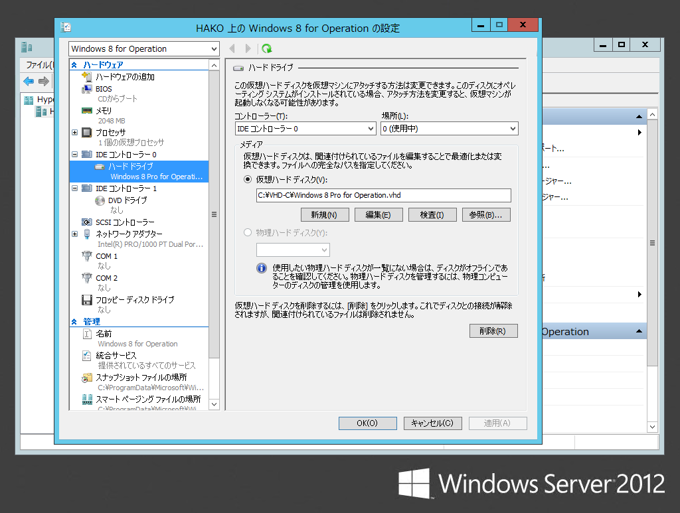This screenshot has width=680, height=513.
Task: Click the 適用(A) button
Action: click(x=497, y=423)
